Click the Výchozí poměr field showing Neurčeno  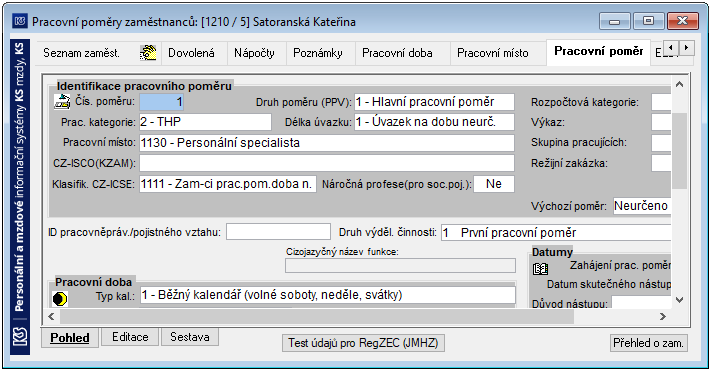[x=642, y=206]
